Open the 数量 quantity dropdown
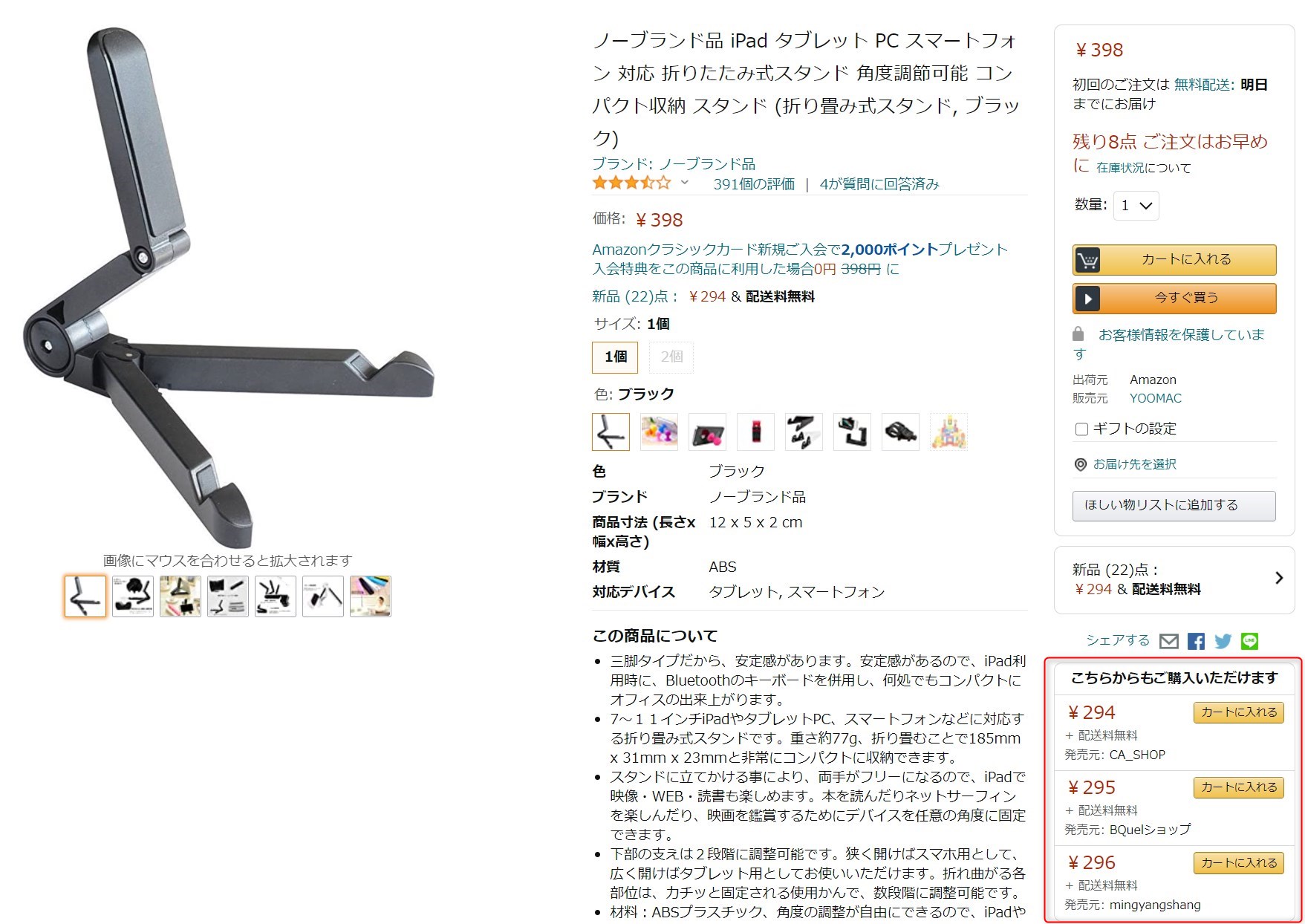This screenshot has height=924, width=1305. click(1136, 206)
